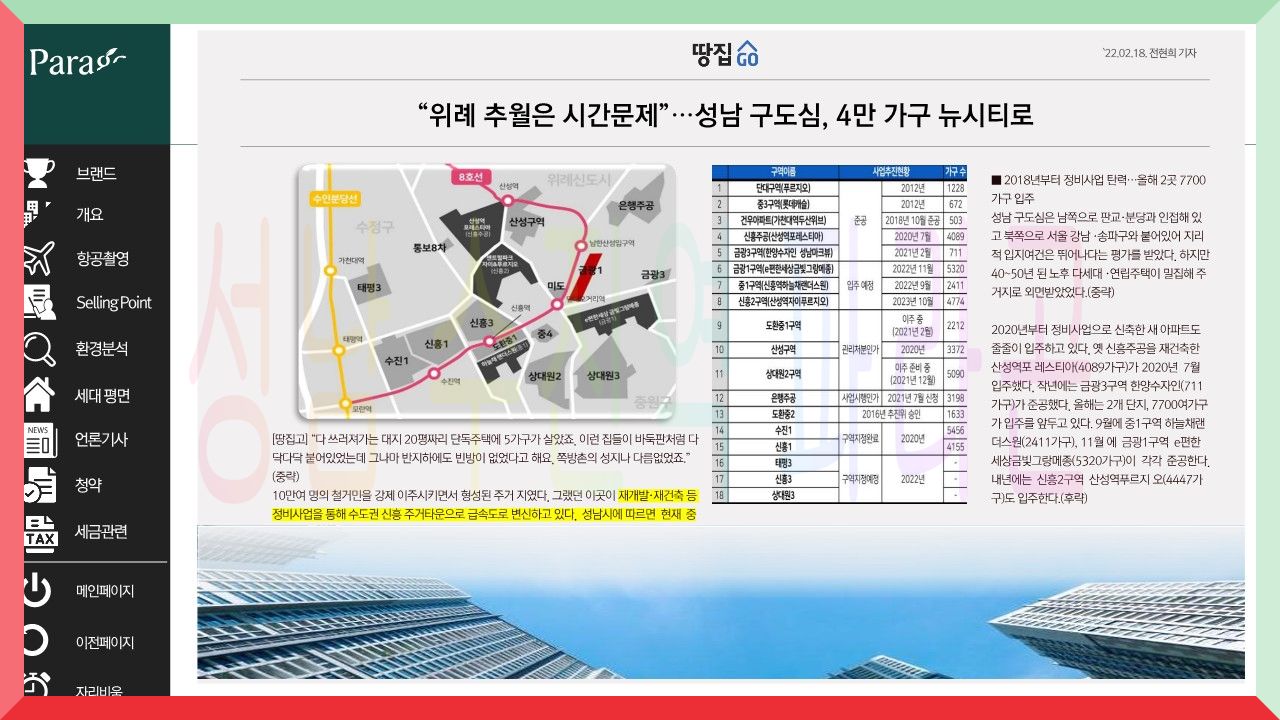Open the 브랜드 trophy icon
This screenshot has width=1280, height=720.
point(38,173)
